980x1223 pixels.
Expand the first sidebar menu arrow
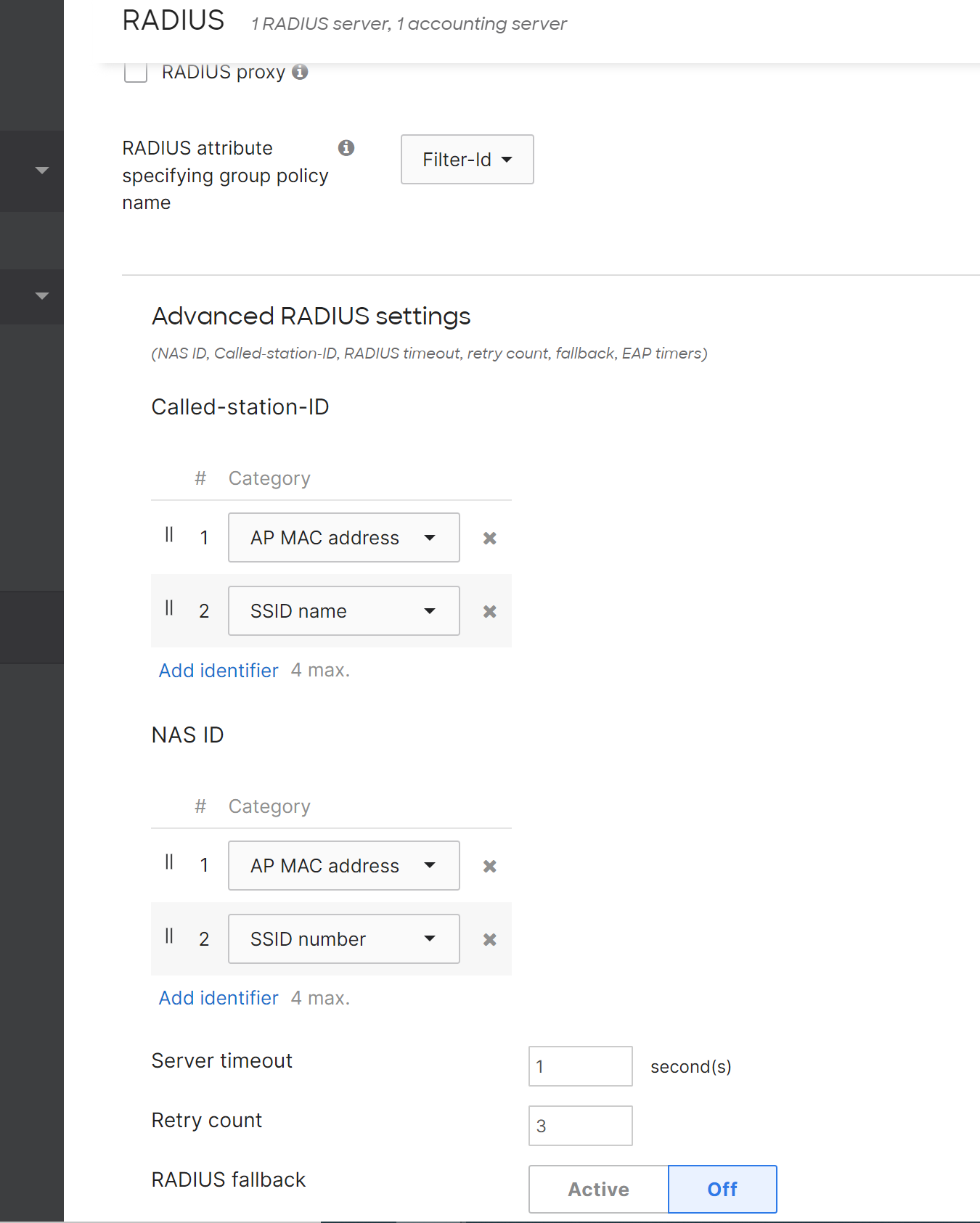click(x=42, y=171)
